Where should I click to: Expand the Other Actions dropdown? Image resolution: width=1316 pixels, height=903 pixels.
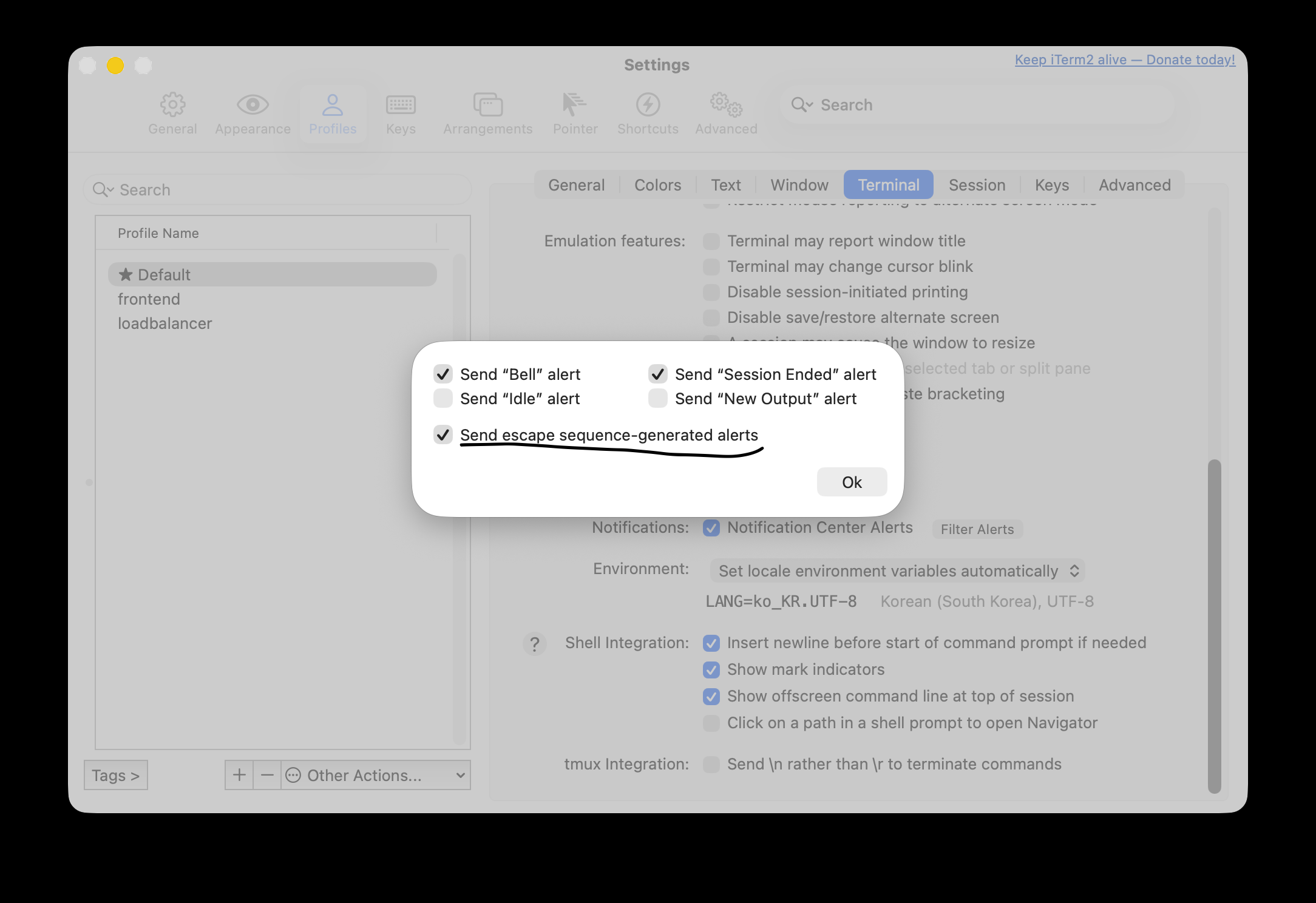[x=375, y=775]
